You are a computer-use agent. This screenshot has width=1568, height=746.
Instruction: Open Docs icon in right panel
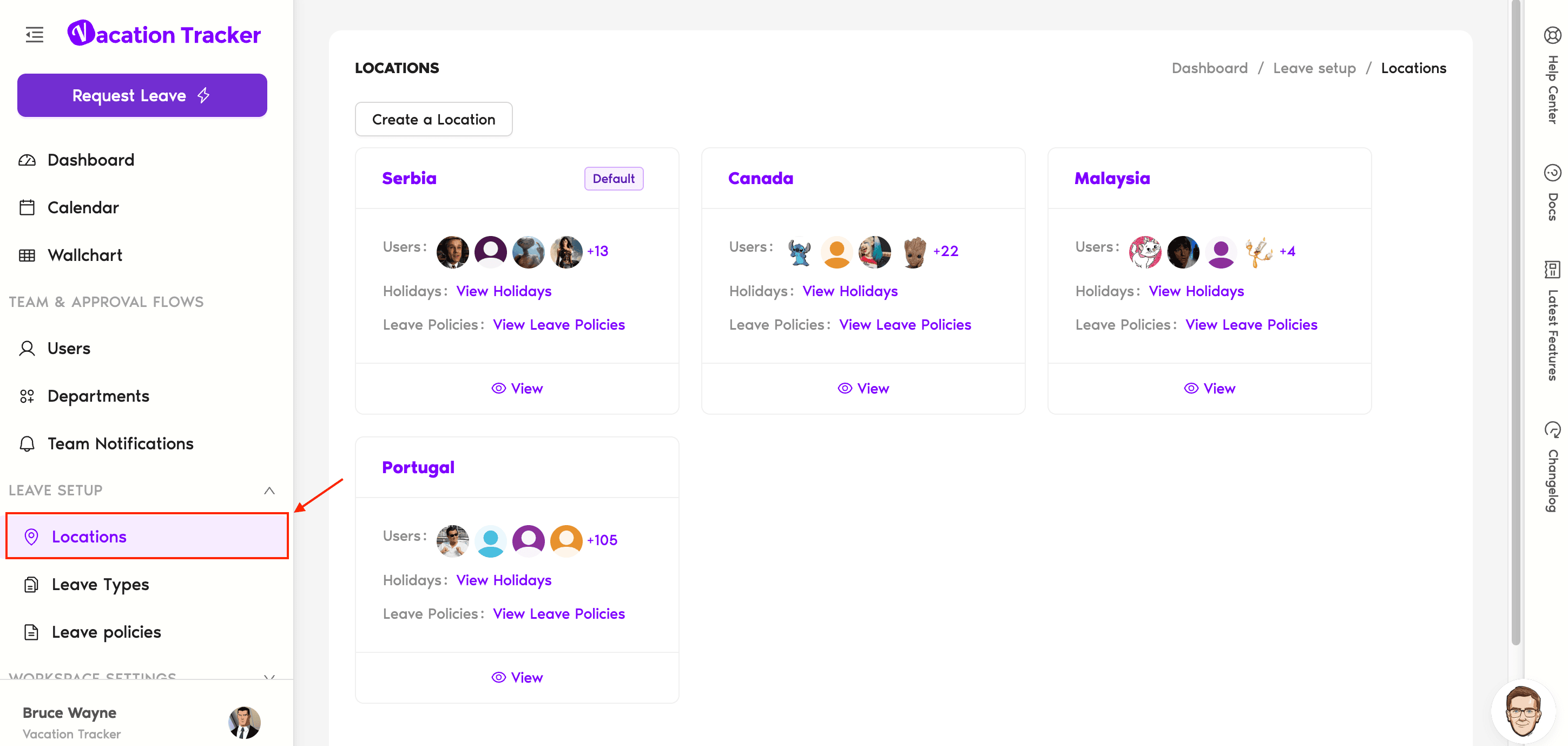pos(1552,173)
